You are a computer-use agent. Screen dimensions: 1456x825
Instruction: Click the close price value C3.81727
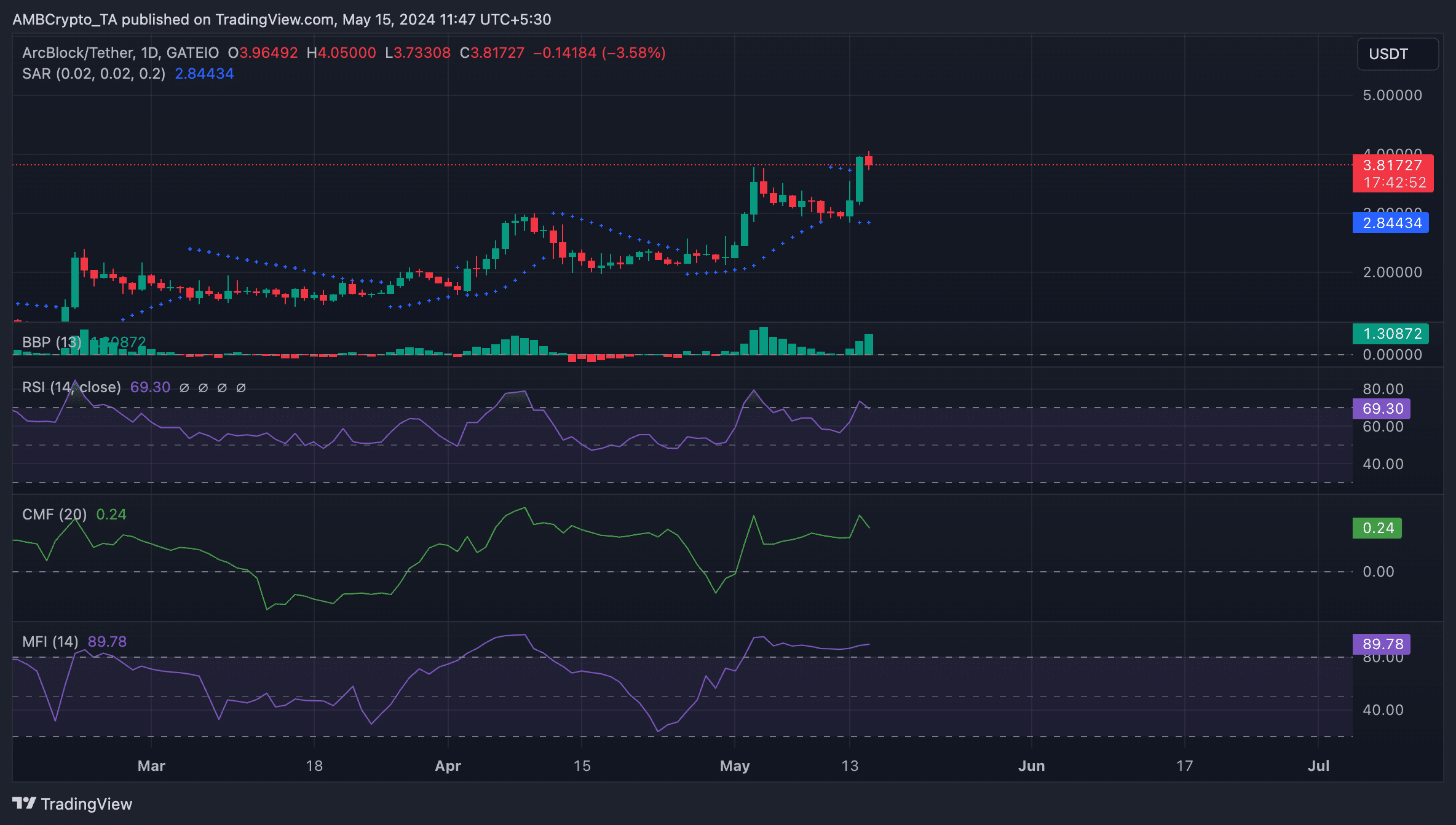(x=492, y=53)
